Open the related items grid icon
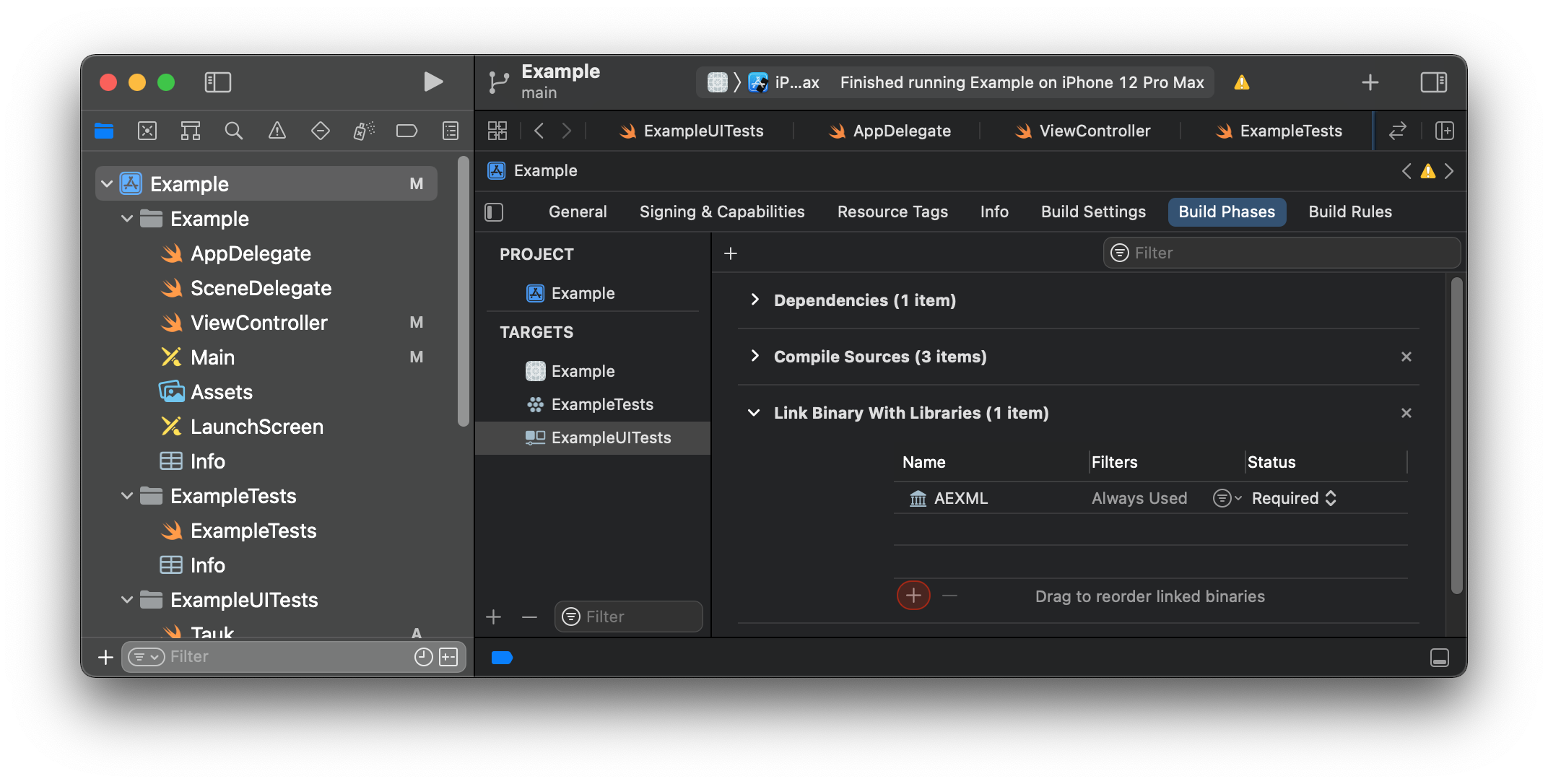Viewport: 1548px width, 784px height. pos(497,131)
